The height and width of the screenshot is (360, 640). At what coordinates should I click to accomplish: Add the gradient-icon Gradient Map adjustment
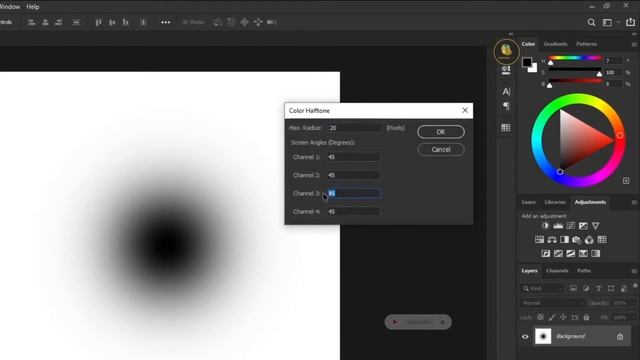pos(596,253)
